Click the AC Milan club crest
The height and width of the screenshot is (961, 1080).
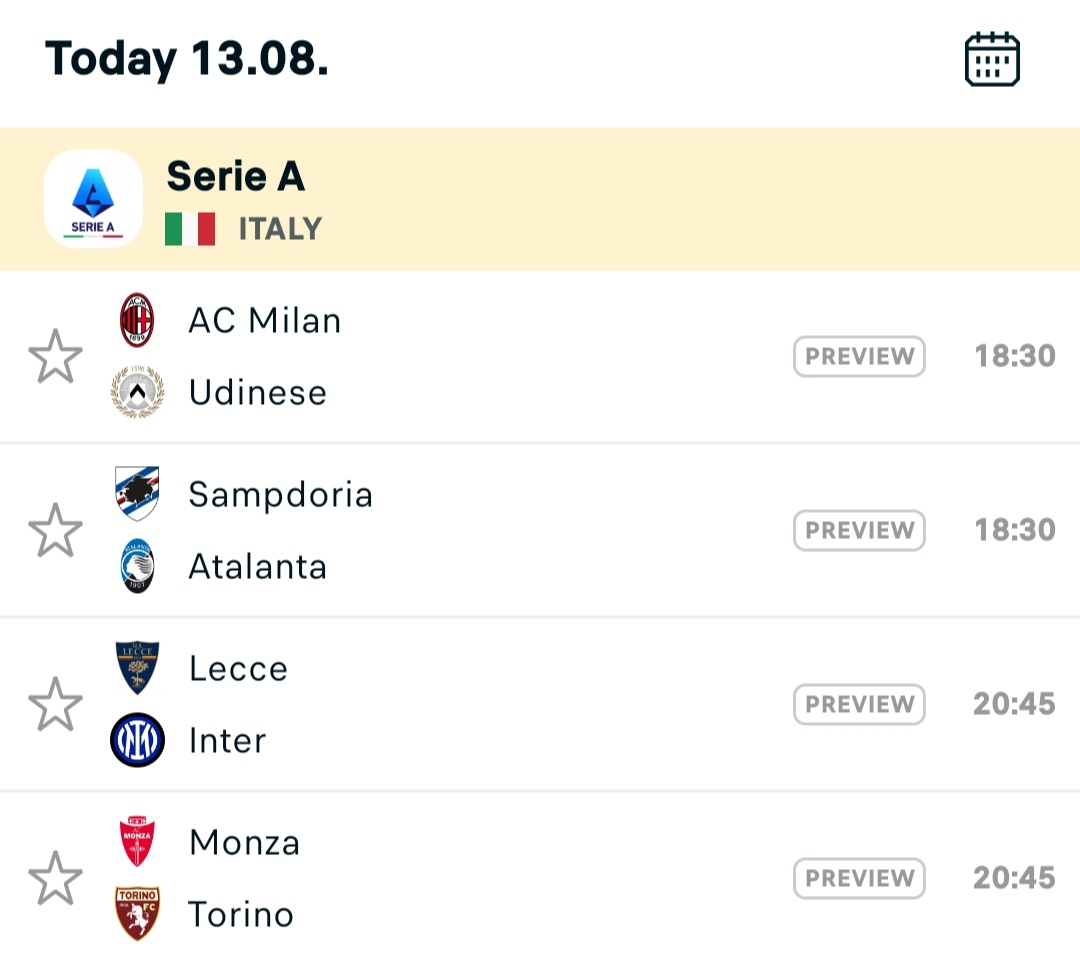tap(137, 320)
